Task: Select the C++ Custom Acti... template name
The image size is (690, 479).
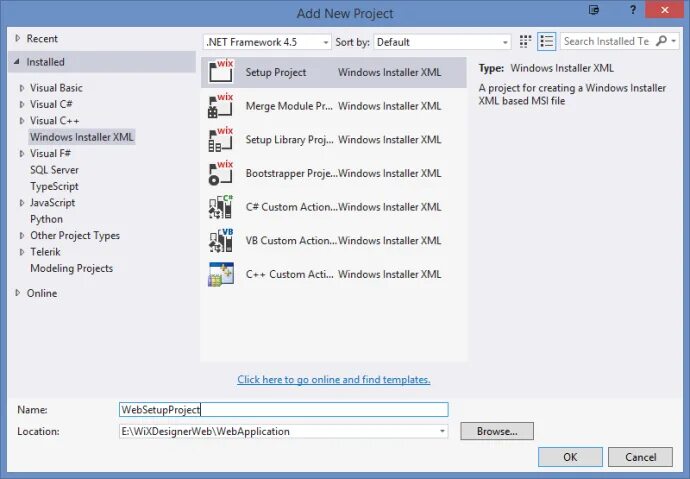Action: pyautogui.click(x=289, y=274)
